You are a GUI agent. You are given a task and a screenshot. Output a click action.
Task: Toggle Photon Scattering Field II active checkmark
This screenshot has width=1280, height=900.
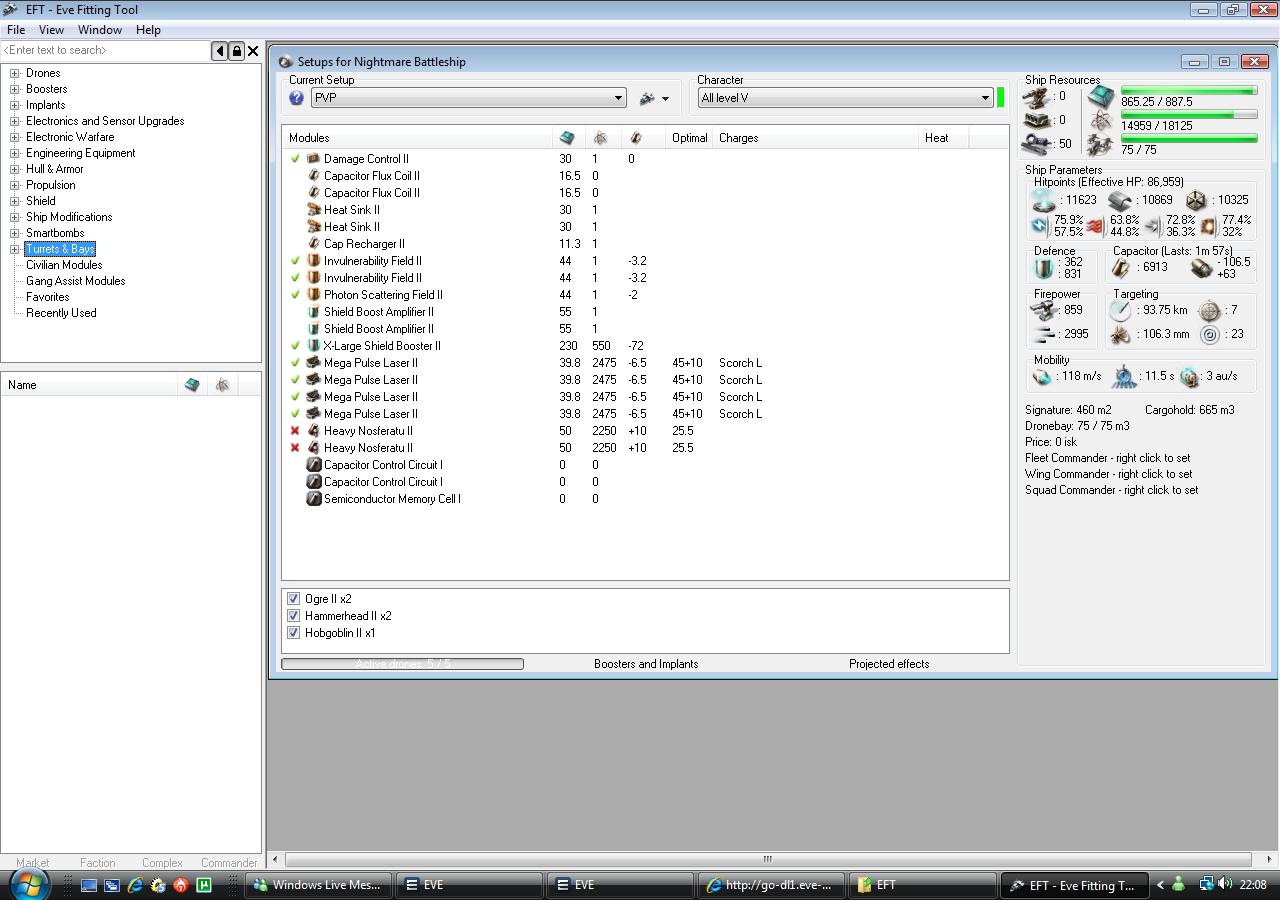click(x=295, y=295)
